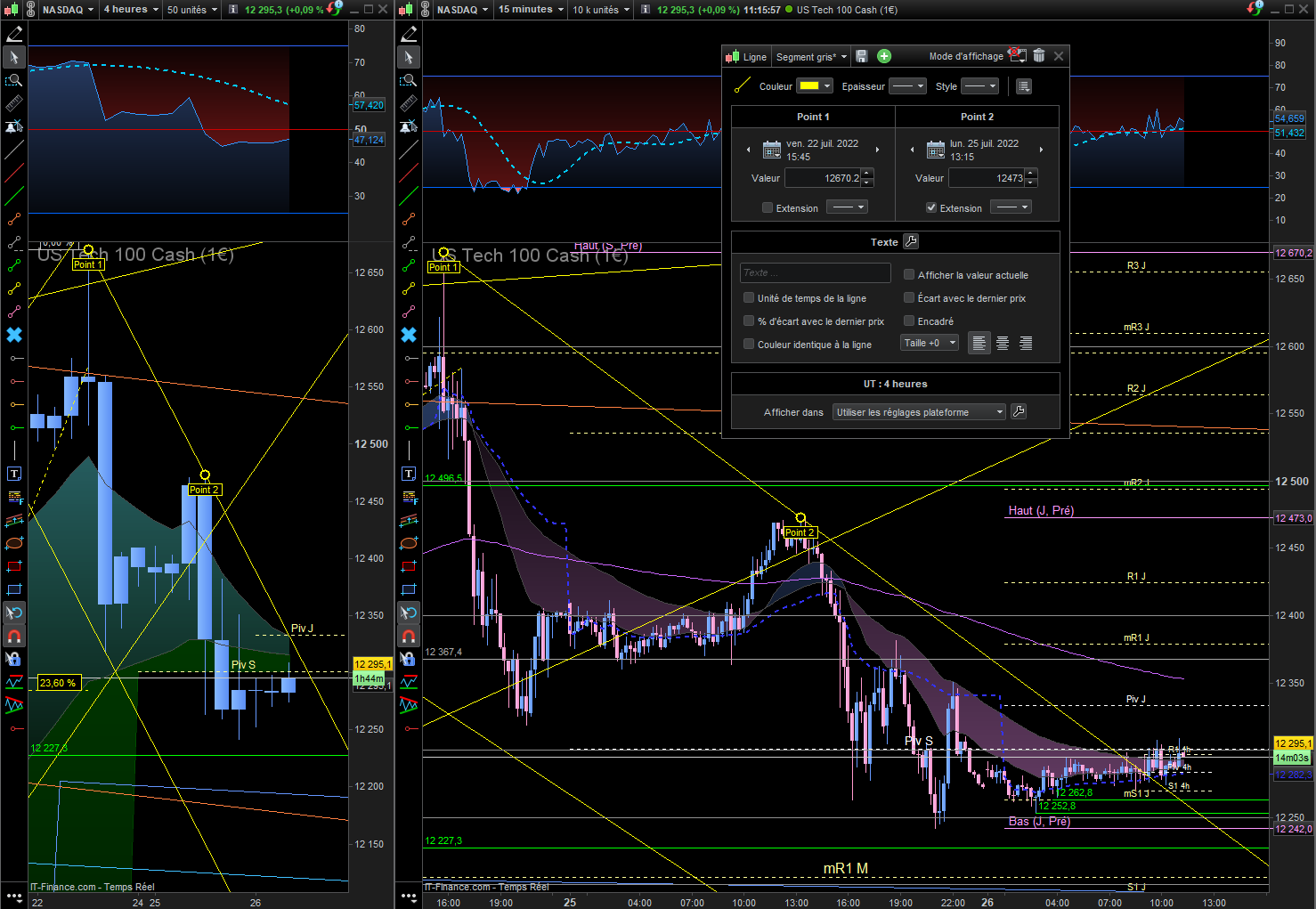Image resolution: width=1316 pixels, height=909 pixels.
Task: Select the text T tool in left chart
Action: coord(14,474)
